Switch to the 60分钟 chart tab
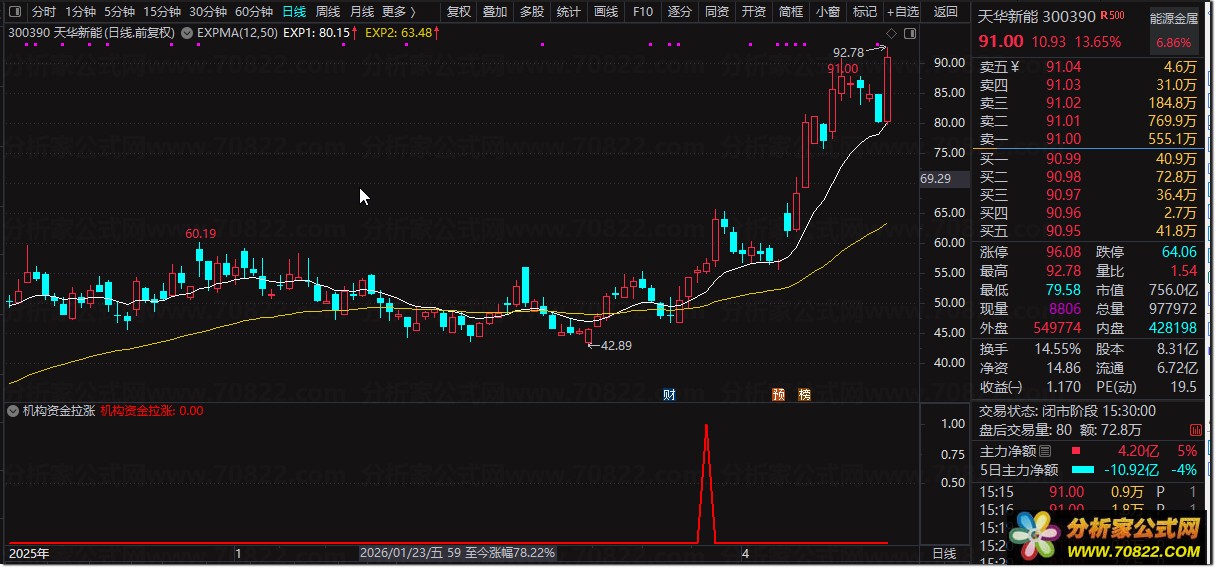This screenshot has width=1217, height=568. click(x=254, y=12)
